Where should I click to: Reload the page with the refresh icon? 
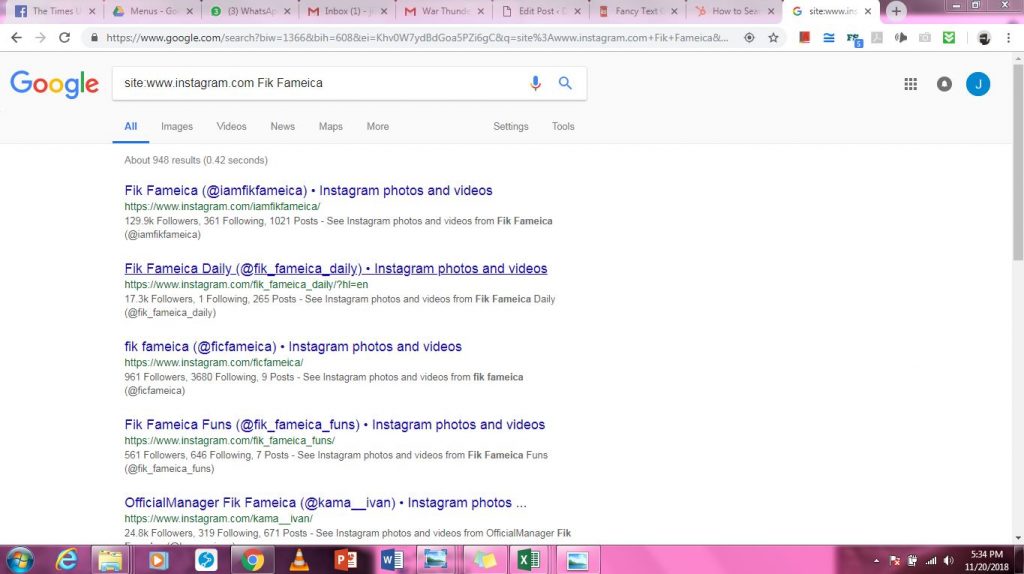64,38
